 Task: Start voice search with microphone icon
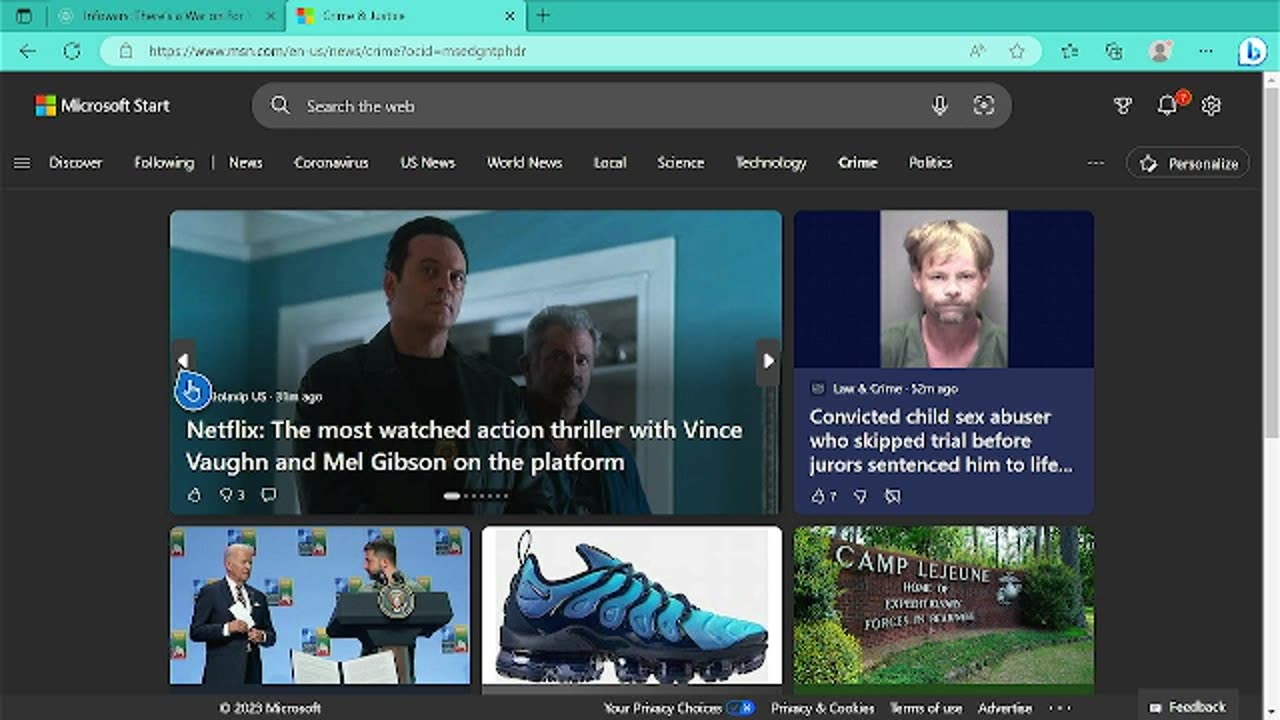click(939, 106)
